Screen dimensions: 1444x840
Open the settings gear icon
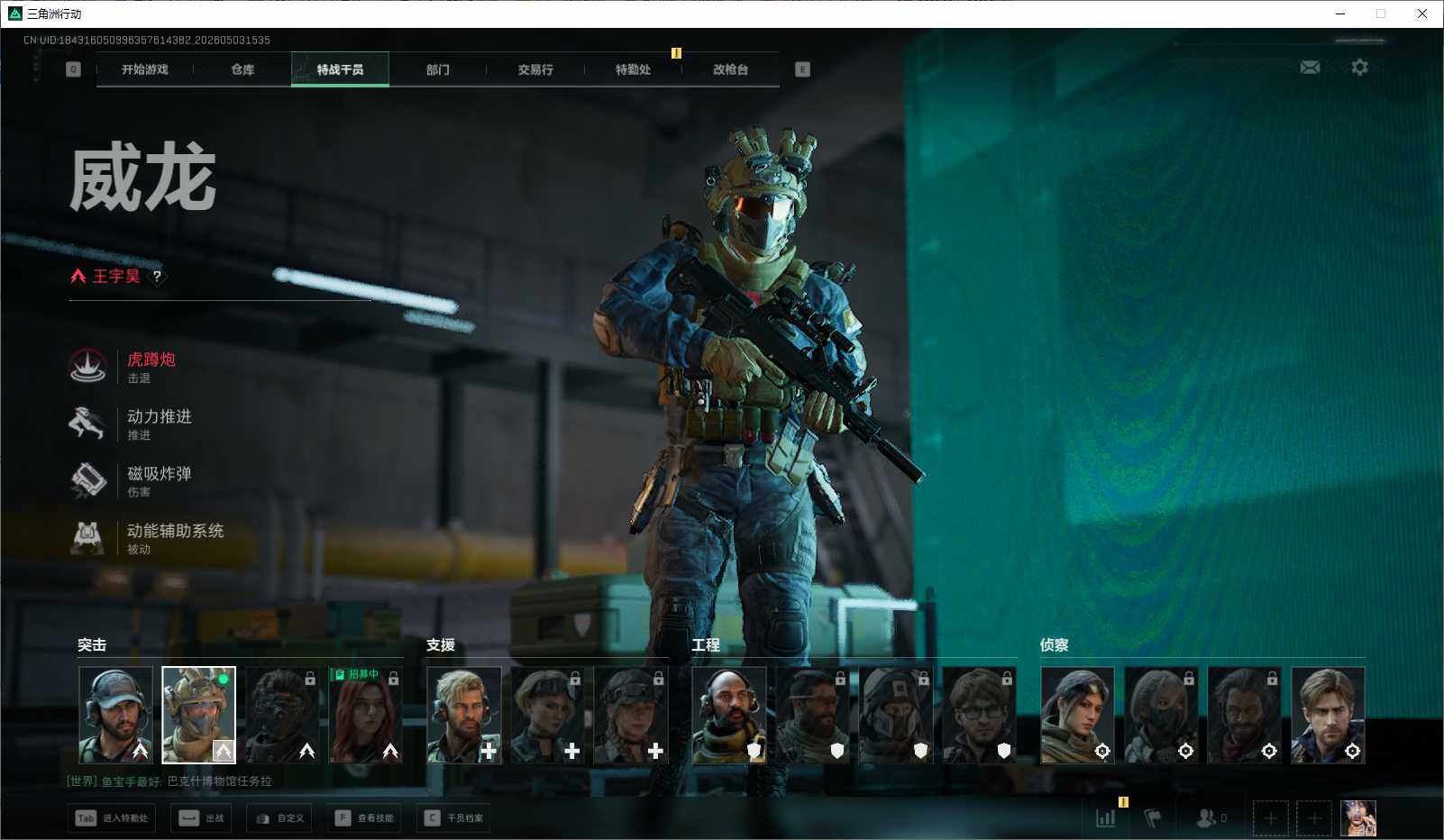pos(1359,68)
